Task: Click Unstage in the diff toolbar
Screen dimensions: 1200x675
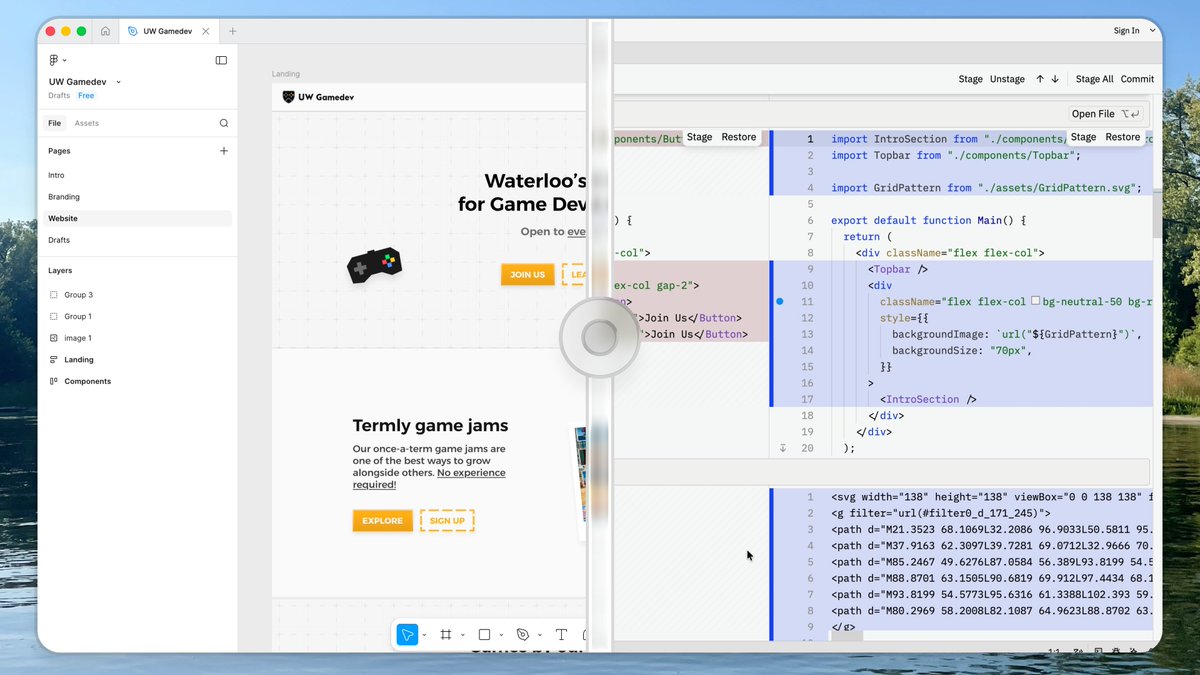Action: tap(1007, 79)
